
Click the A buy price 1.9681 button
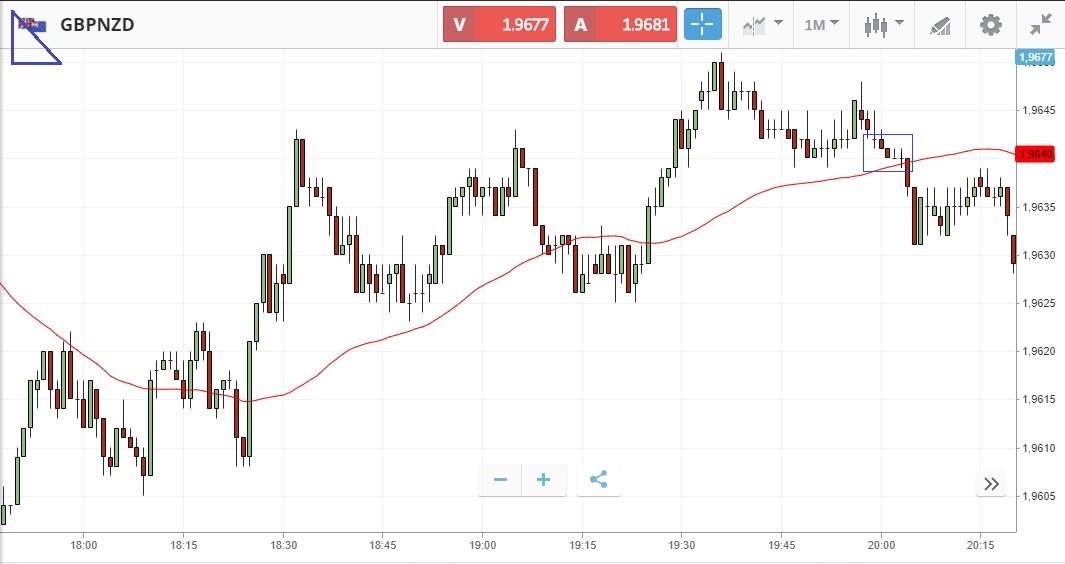[620, 25]
